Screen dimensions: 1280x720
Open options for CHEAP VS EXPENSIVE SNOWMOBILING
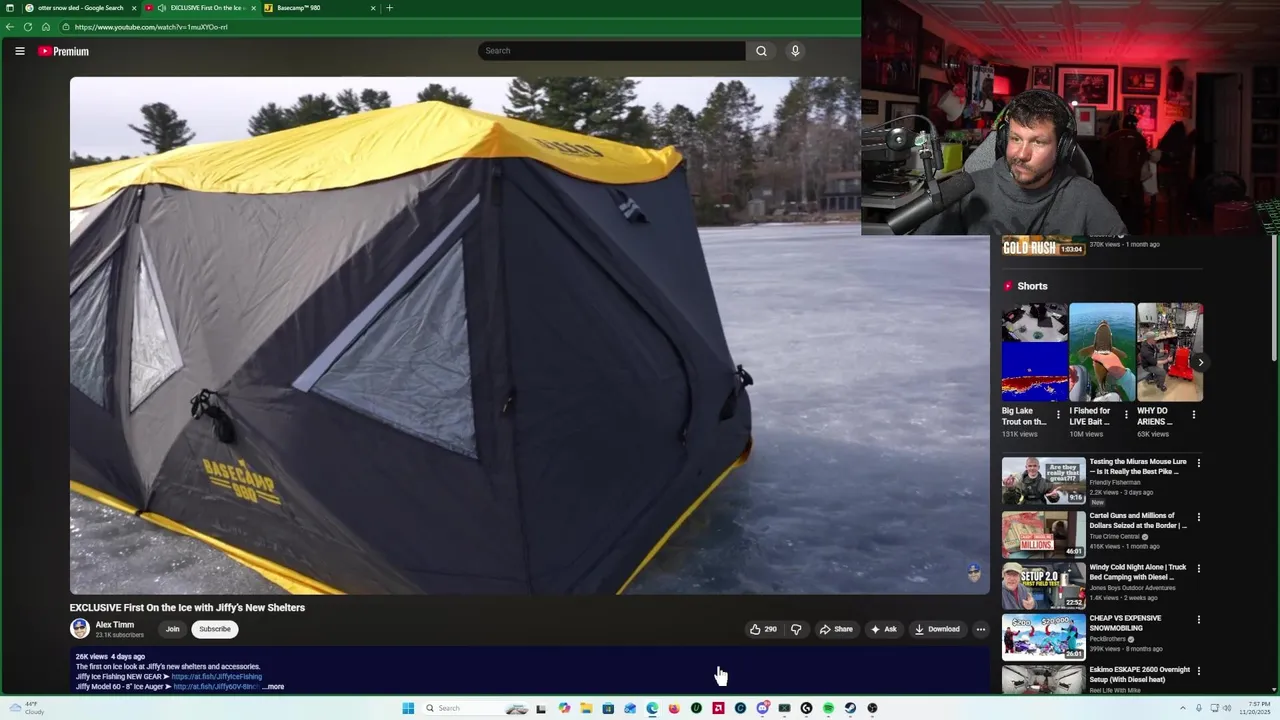point(1198,619)
